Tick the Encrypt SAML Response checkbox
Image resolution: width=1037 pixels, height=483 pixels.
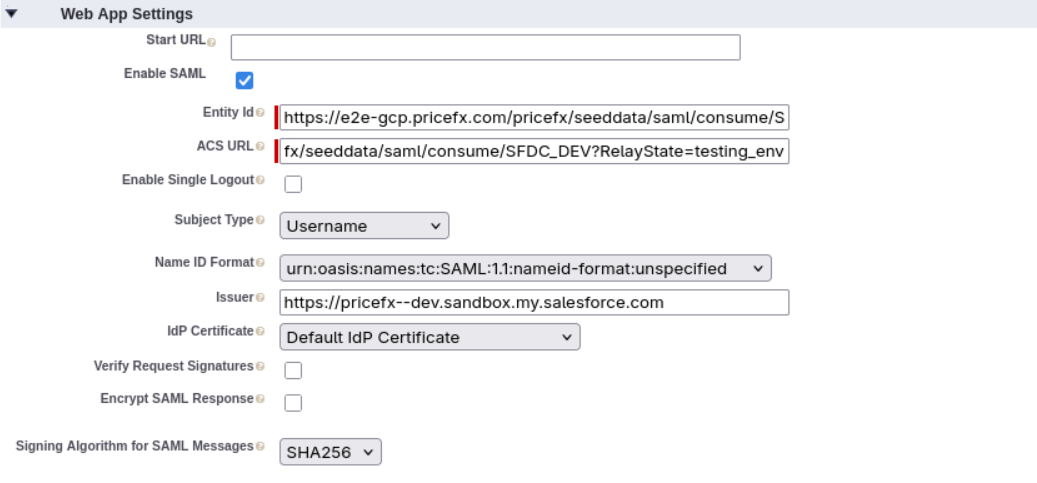click(294, 403)
